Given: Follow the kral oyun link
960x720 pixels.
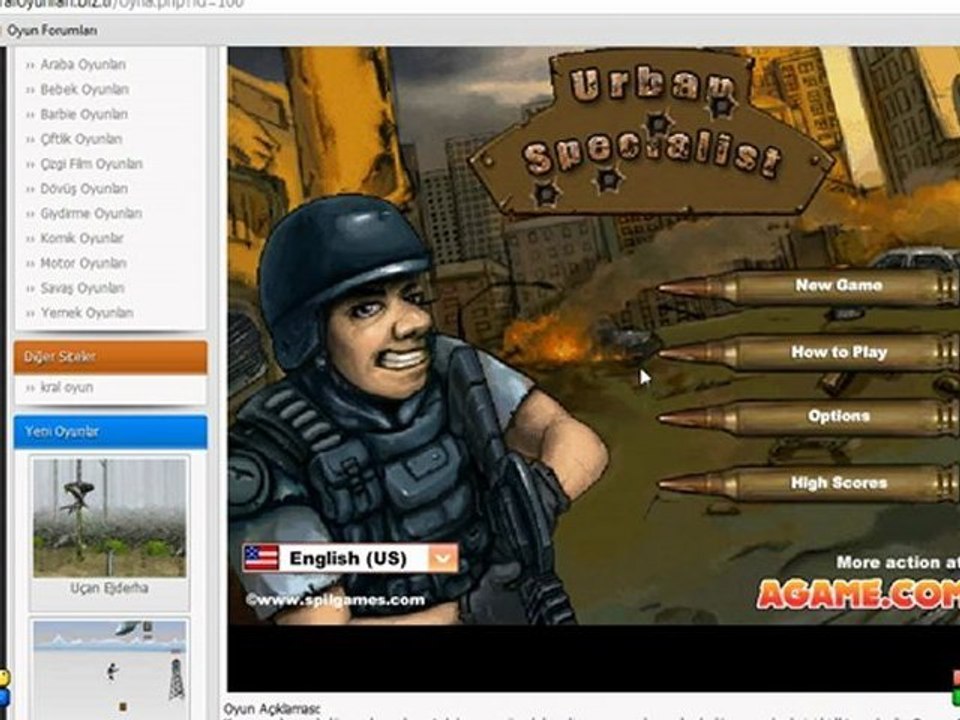Looking at the screenshot, I should (67, 388).
